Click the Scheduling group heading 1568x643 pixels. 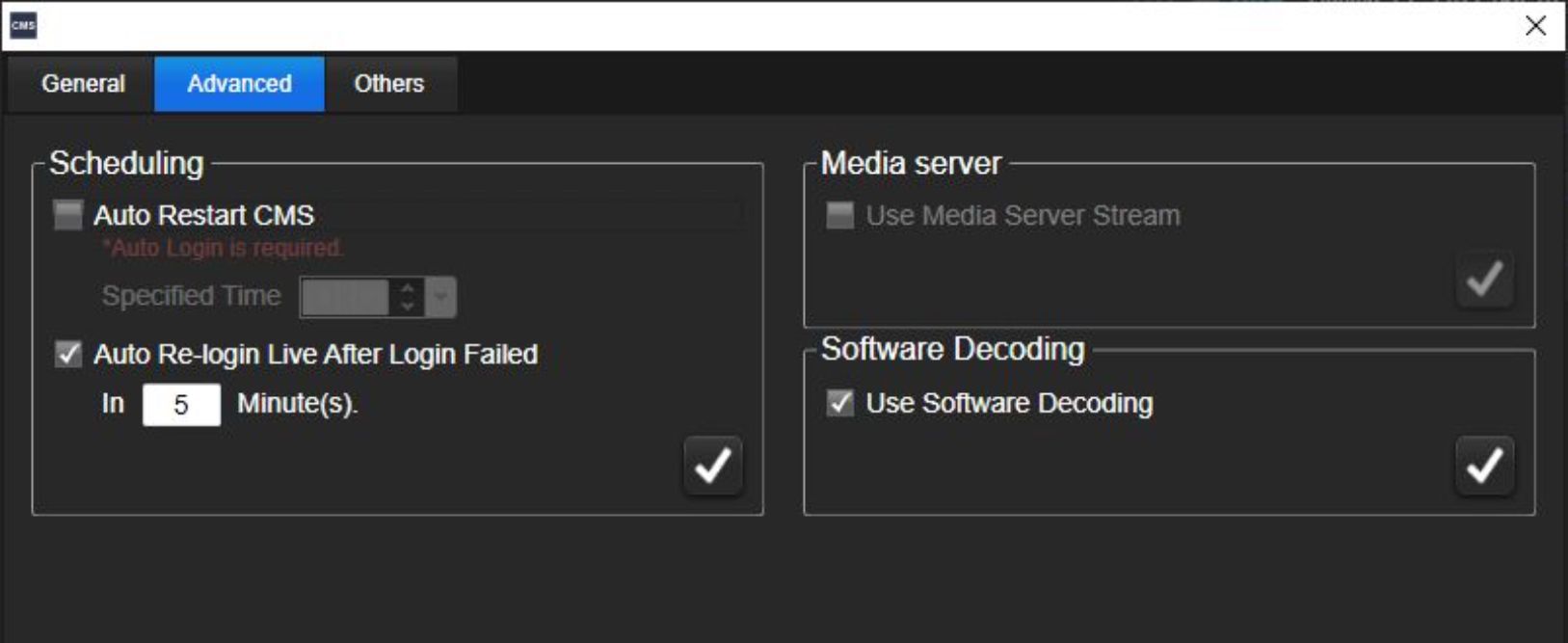(x=126, y=164)
